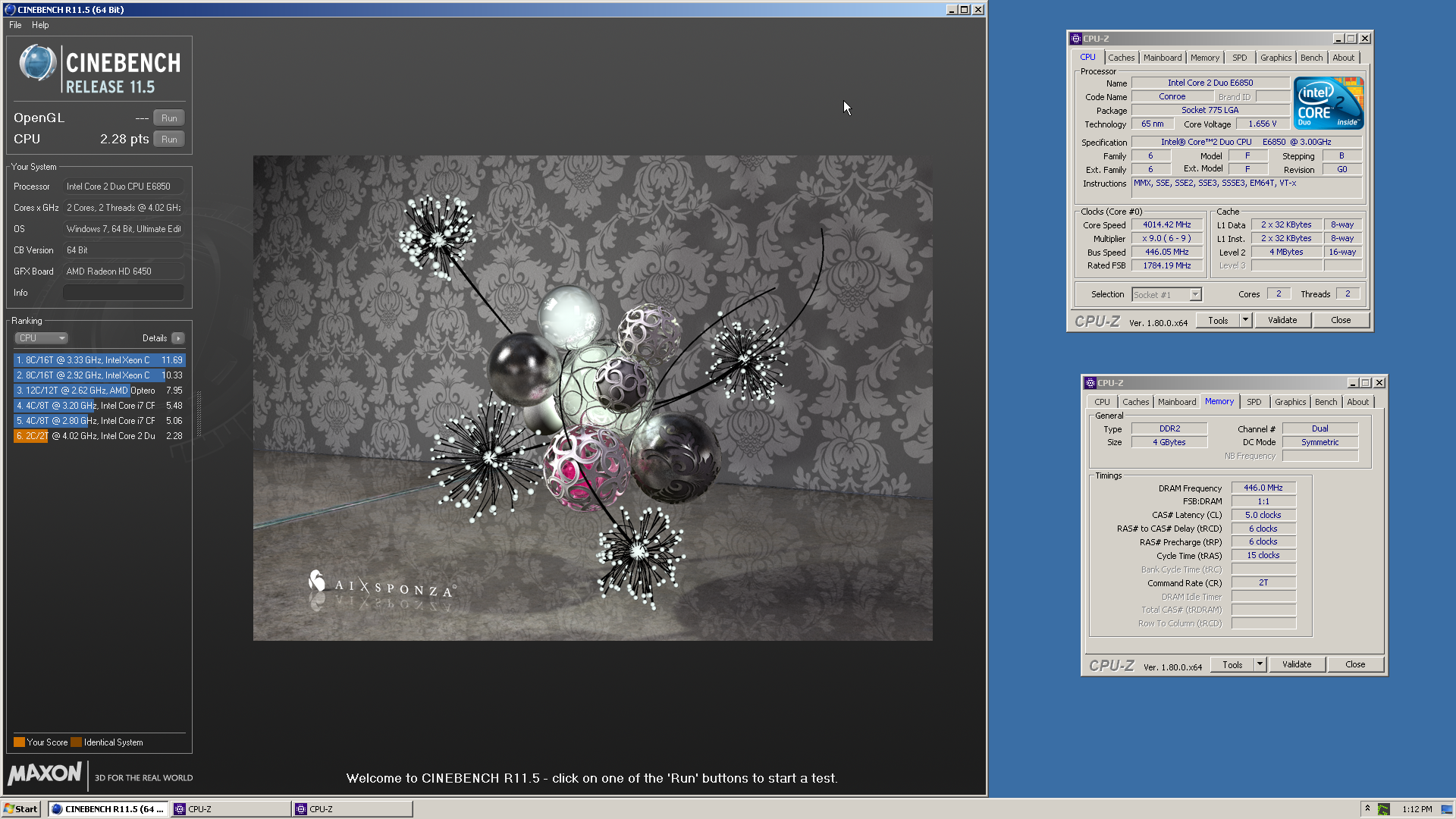Open Bench tab in top CPU-Z window
The image size is (1456, 819).
[x=1311, y=58]
